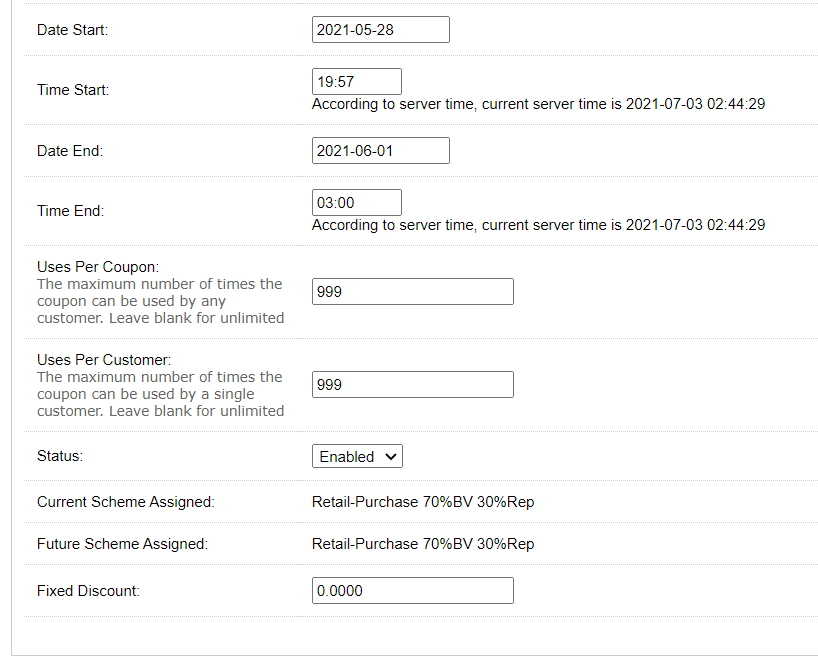
Task: Click the Time End label
Action: [70, 211]
